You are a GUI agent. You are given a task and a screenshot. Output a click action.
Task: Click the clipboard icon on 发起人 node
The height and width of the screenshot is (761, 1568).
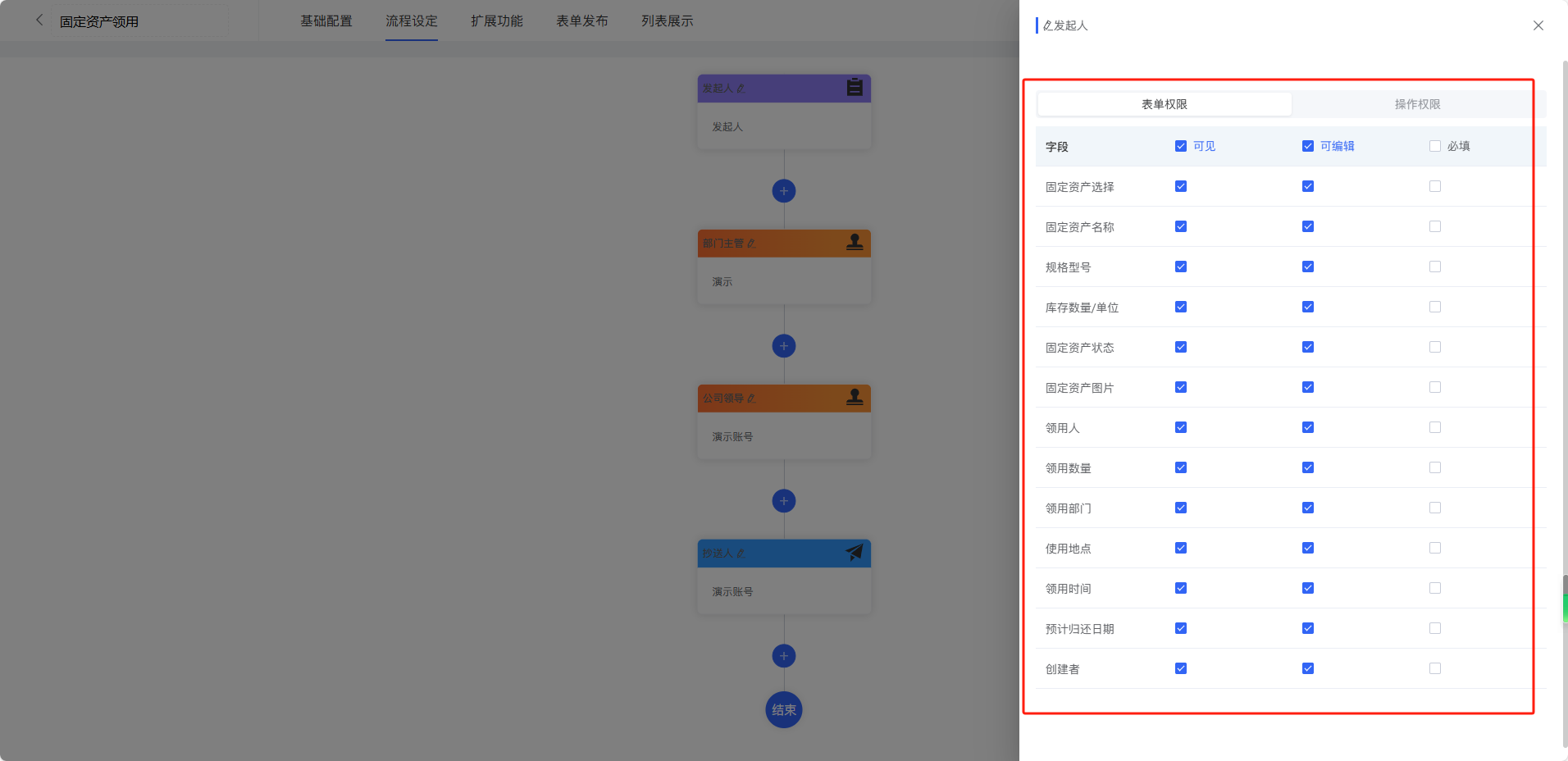point(855,88)
